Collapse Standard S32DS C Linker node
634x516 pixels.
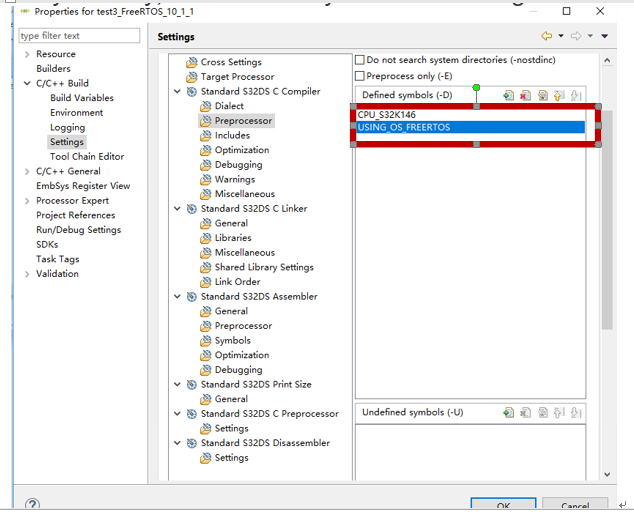point(177,209)
